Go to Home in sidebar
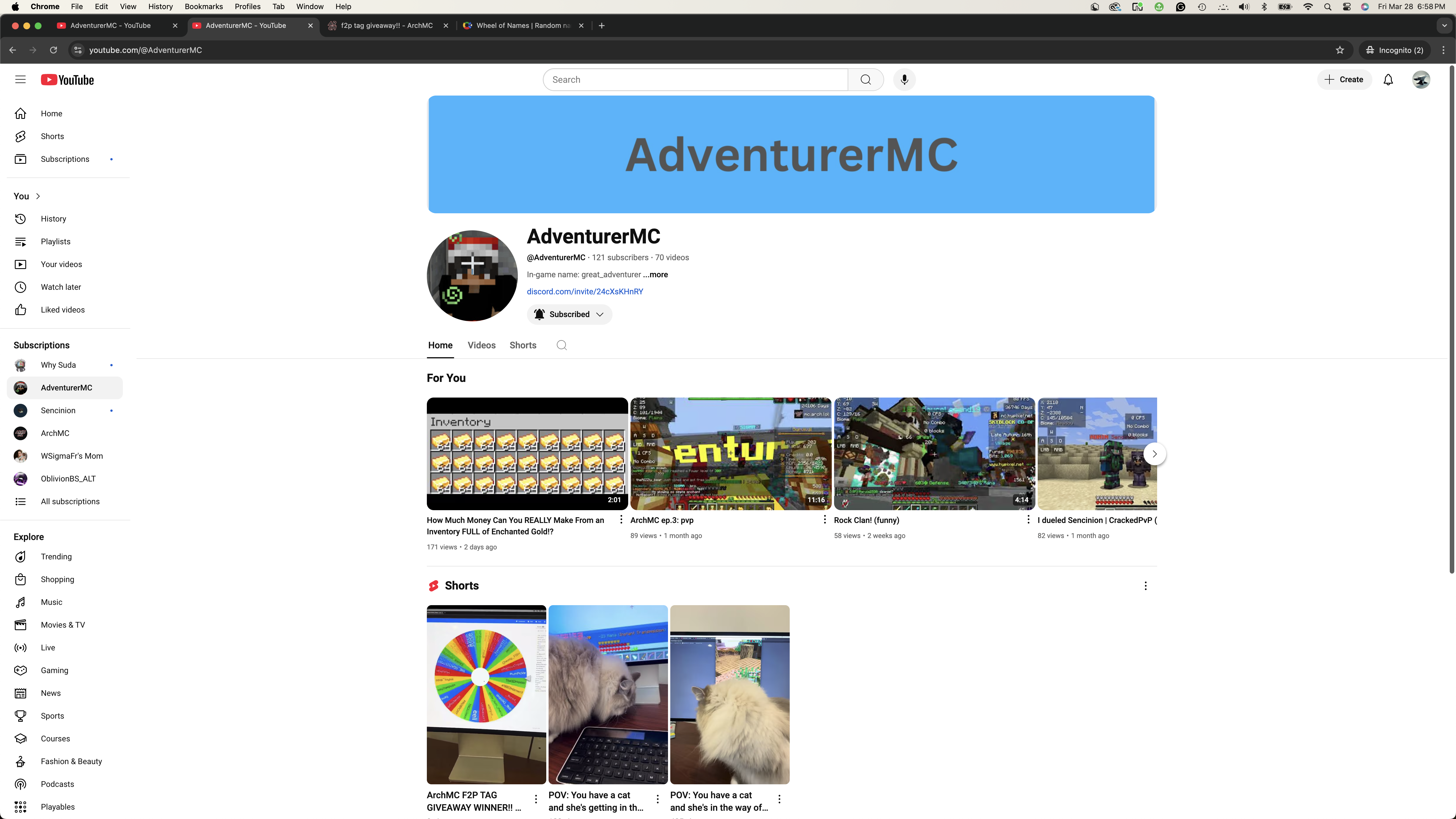 pyautogui.click(x=65, y=114)
